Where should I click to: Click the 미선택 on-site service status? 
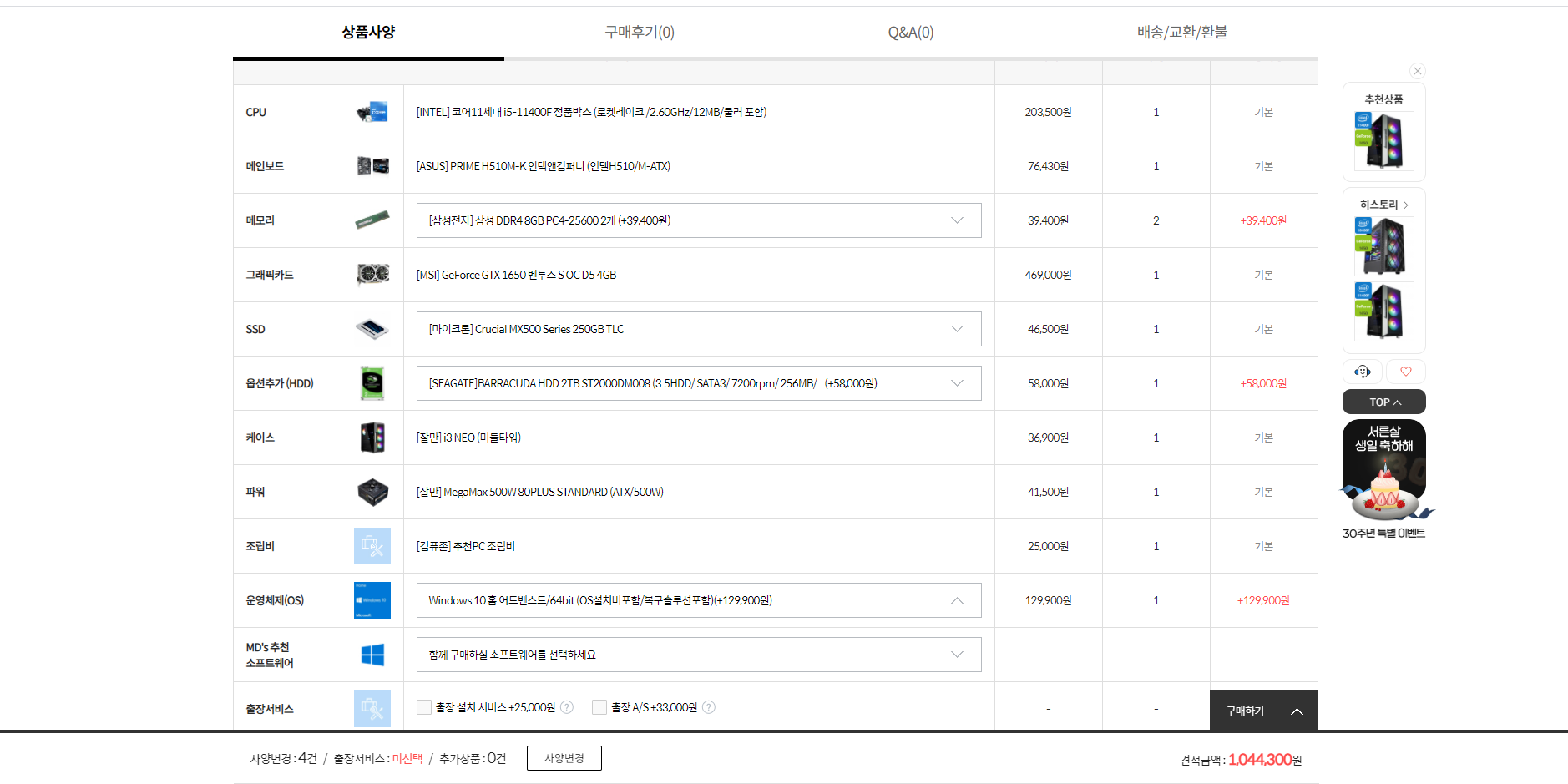(407, 758)
